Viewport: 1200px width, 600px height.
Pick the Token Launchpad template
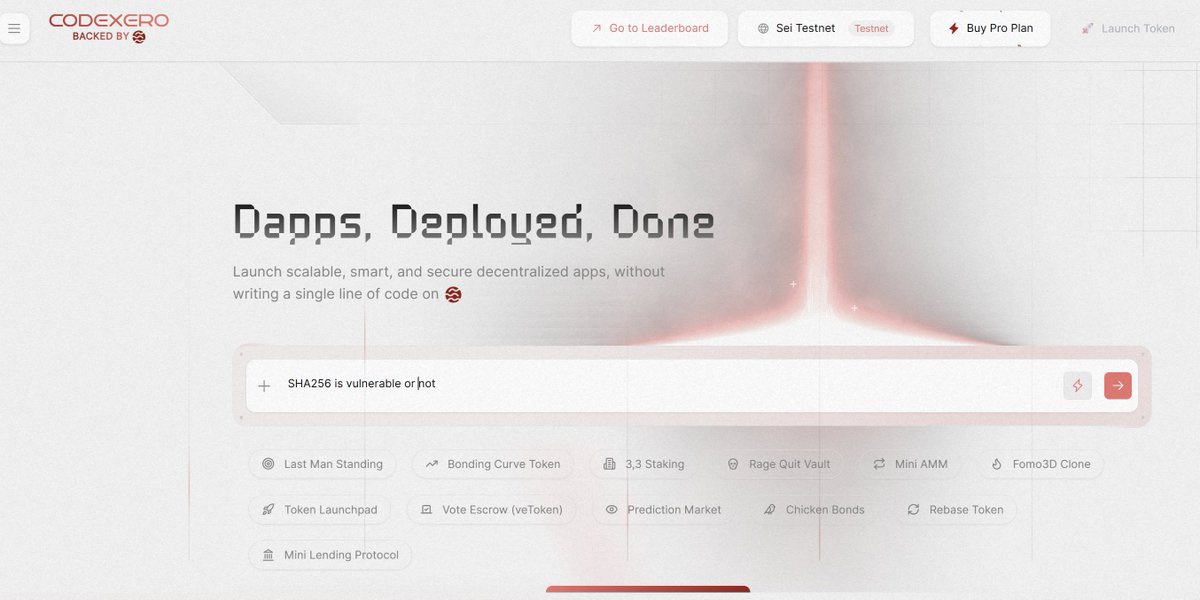point(320,510)
